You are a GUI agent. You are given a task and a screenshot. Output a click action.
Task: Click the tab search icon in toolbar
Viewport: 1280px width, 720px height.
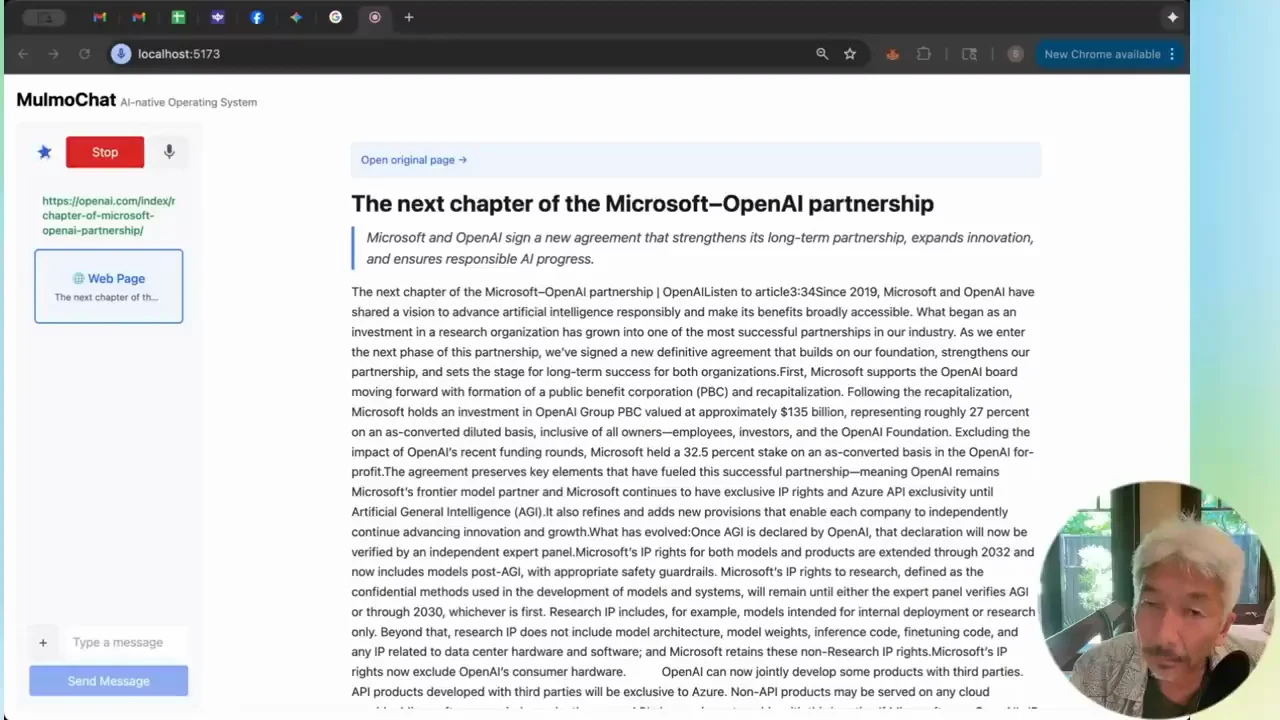pos(969,54)
